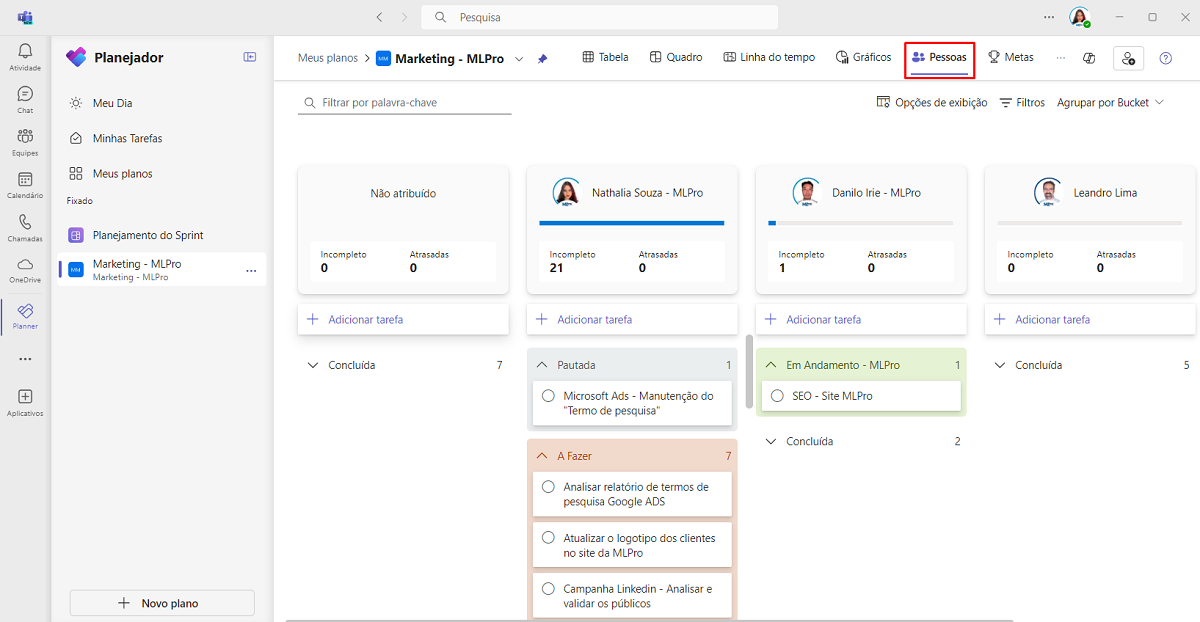The image size is (1200, 622).
Task: Select the Pessoas tab
Action: pos(939,57)
